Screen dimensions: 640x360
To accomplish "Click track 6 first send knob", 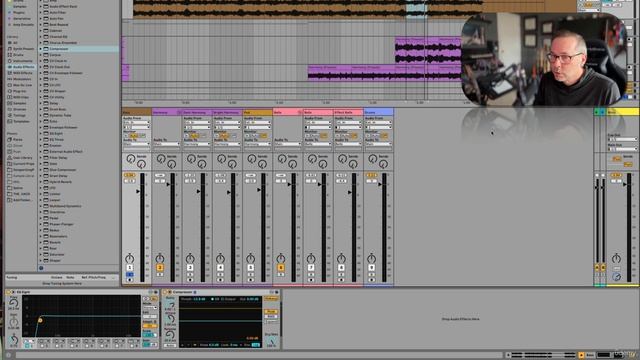I will pos(282,159).
